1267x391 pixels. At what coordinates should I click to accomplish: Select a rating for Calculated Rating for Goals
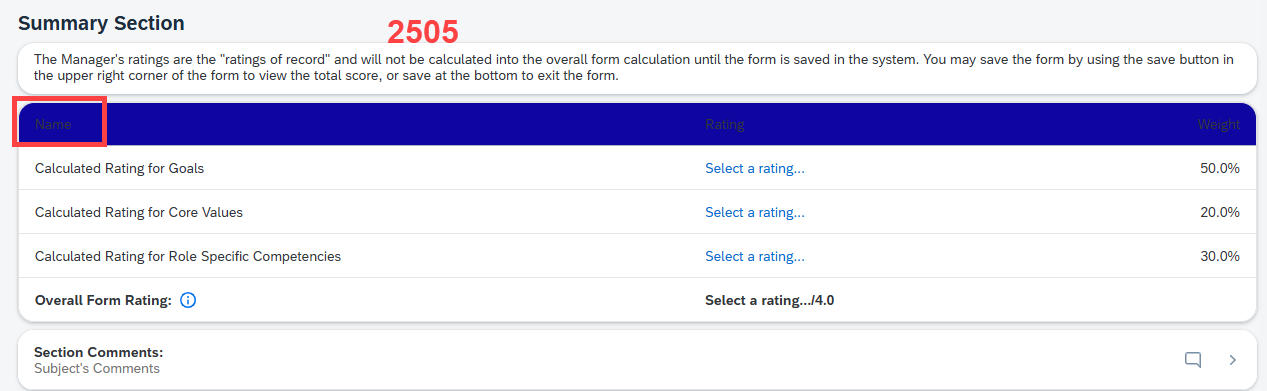(x=755, y=168)
